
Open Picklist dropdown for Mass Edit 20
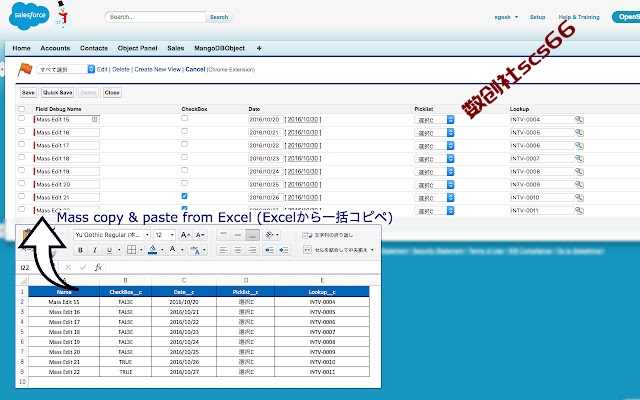point(434,185)
